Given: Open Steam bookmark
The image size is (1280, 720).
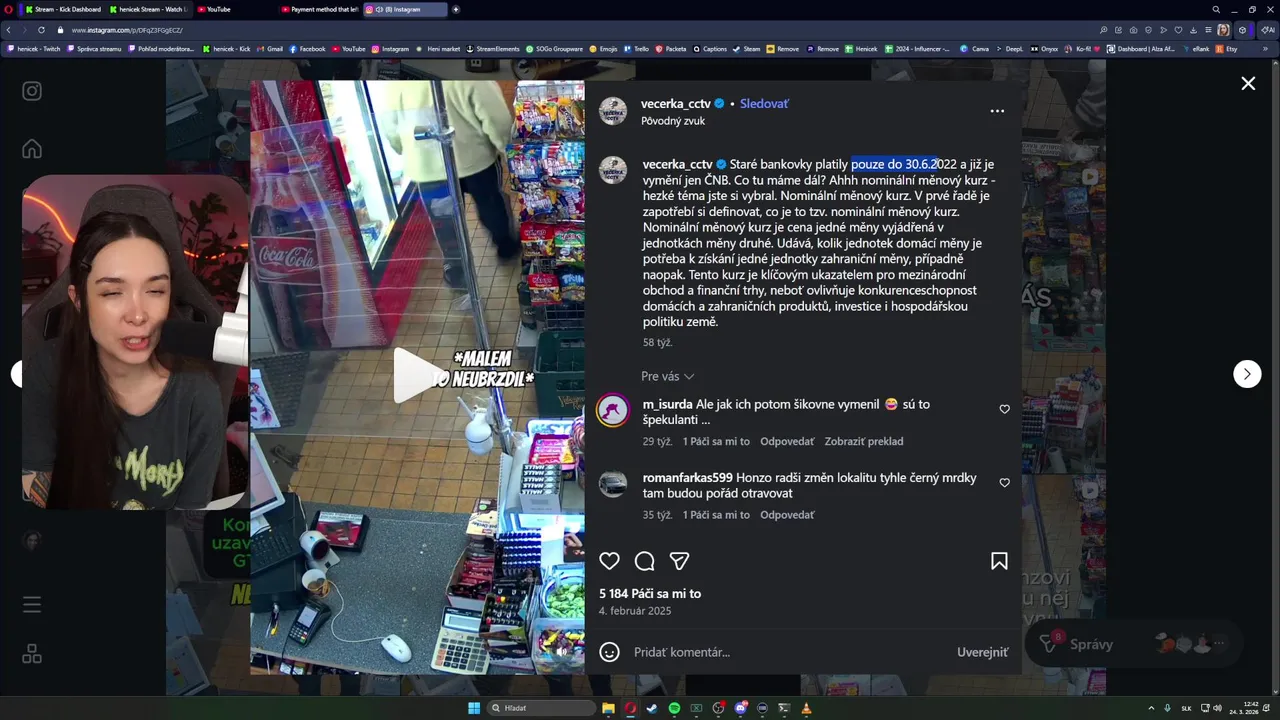Looking at the screenshot, I should [747, 48].
